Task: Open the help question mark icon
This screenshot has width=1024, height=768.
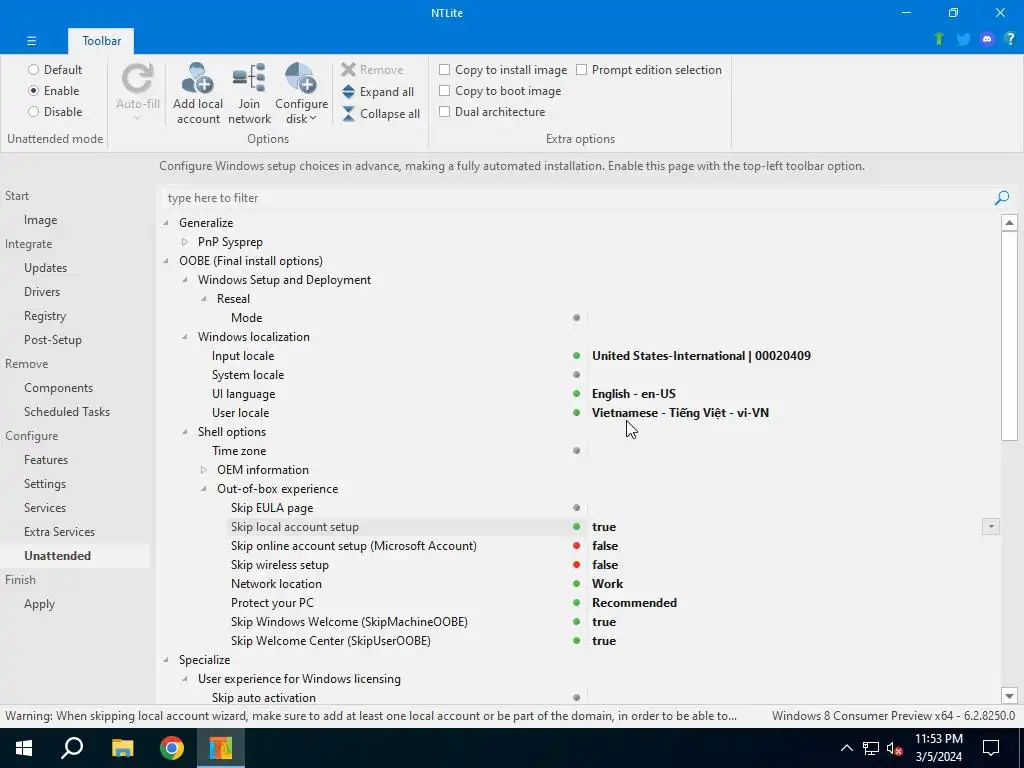Action: pos(1010,39)
